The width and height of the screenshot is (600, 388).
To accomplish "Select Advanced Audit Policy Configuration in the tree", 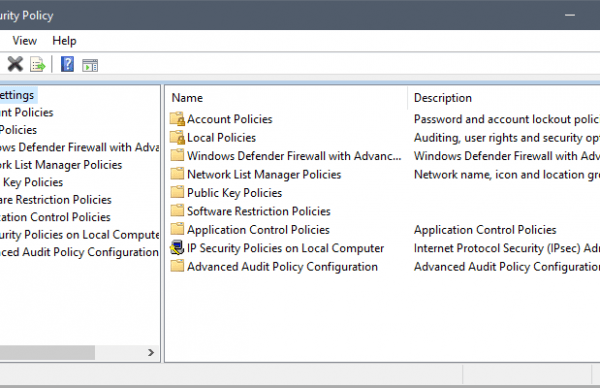I will pyautogui.click(x=79, y=252).
